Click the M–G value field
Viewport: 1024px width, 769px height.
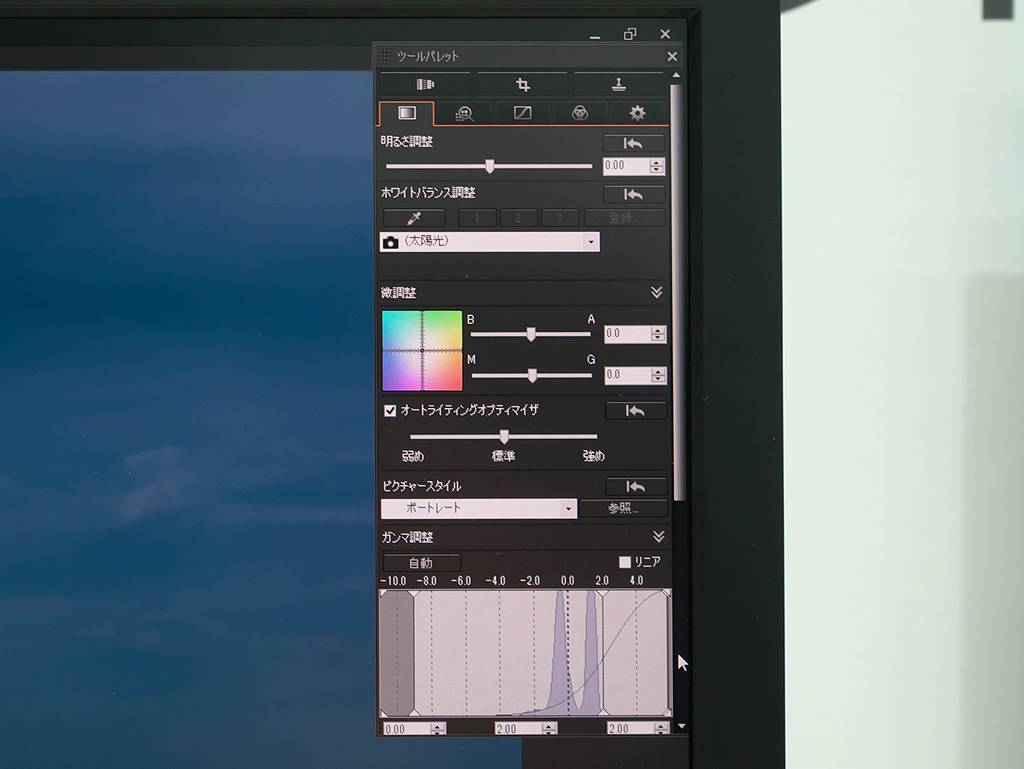(628, 375)
